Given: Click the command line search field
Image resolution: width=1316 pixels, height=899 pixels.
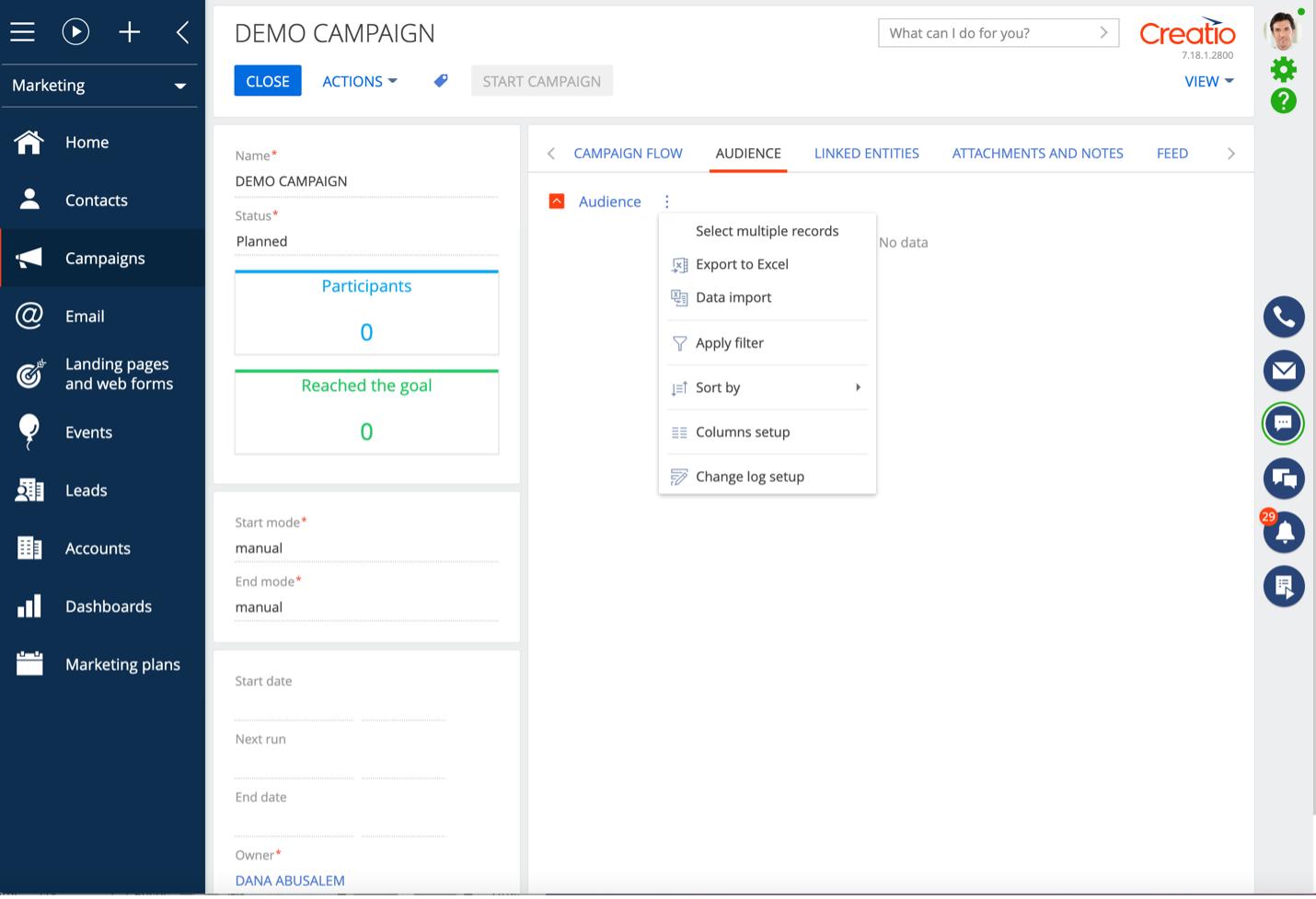Looking at the screenshot, I should (989, 33).
